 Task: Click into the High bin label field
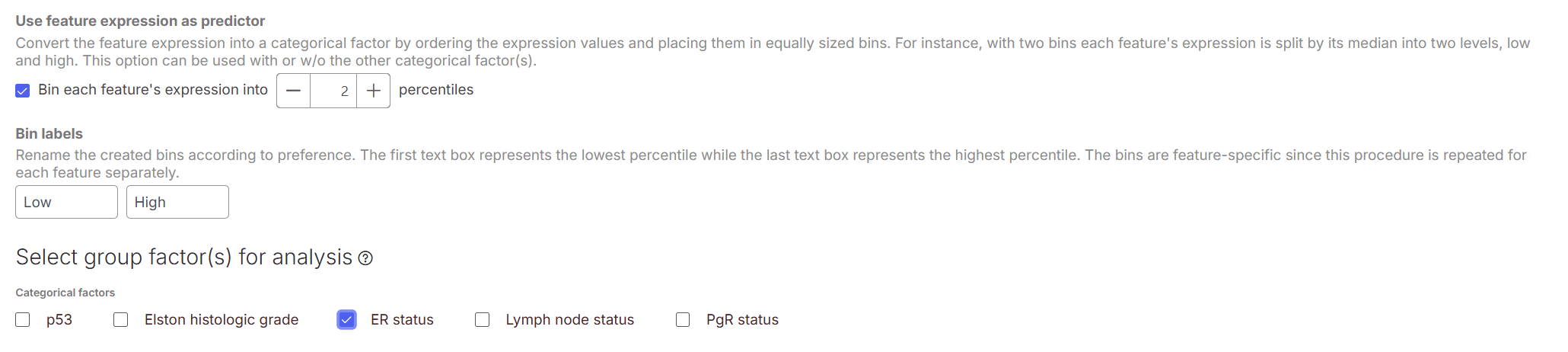click(177, 202)
